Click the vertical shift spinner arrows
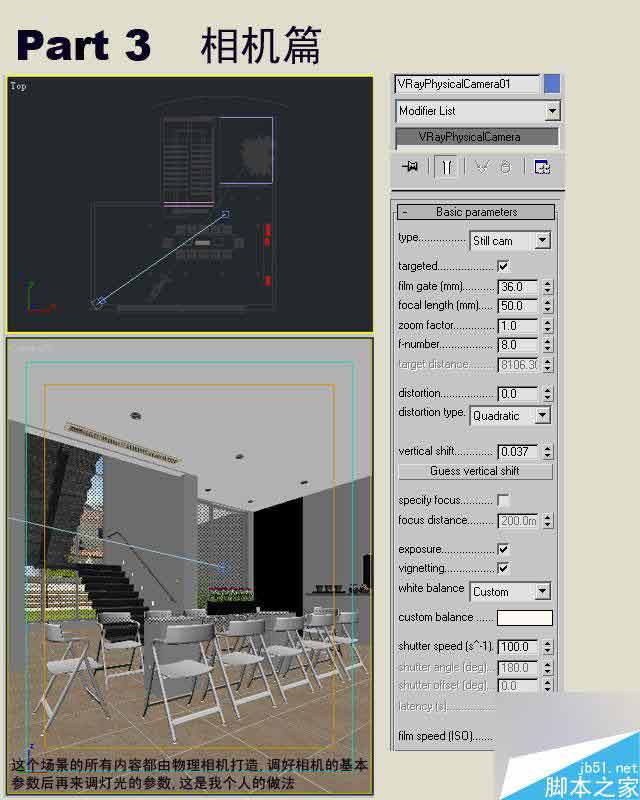 pyautogui.click(x=548, y=452)
